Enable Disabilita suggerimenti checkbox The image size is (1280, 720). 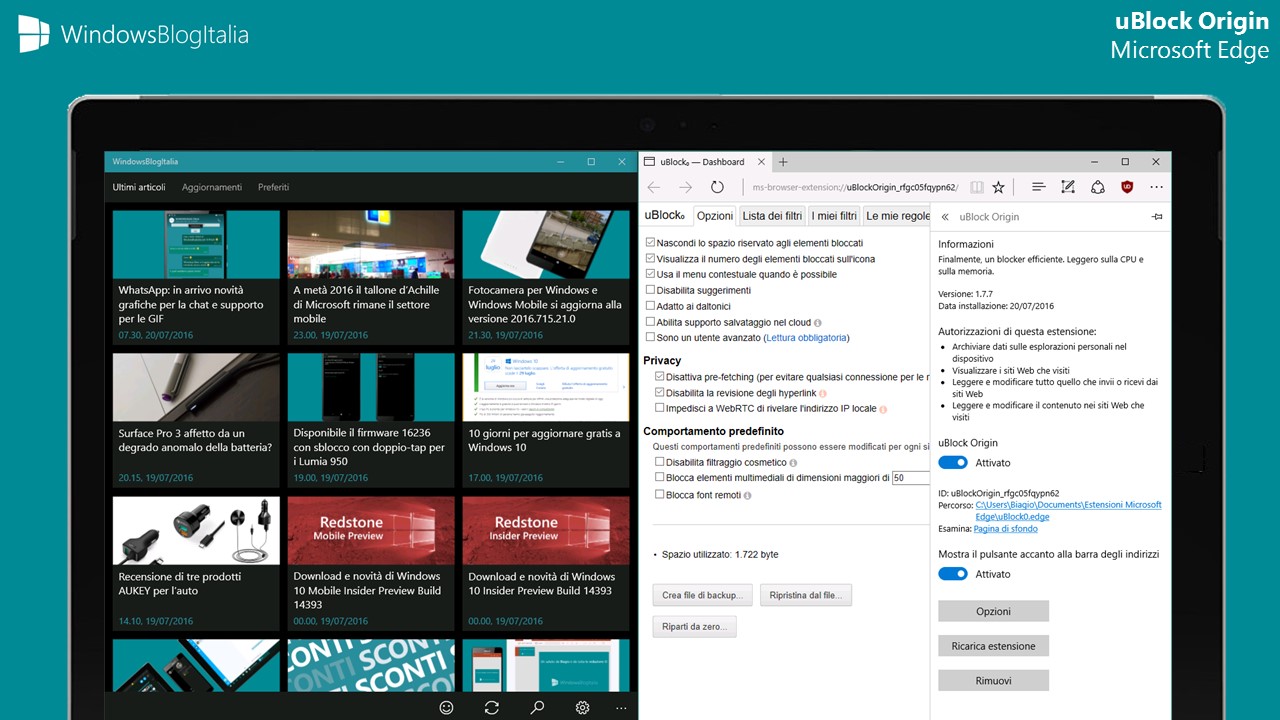click(x=651, y=290)
